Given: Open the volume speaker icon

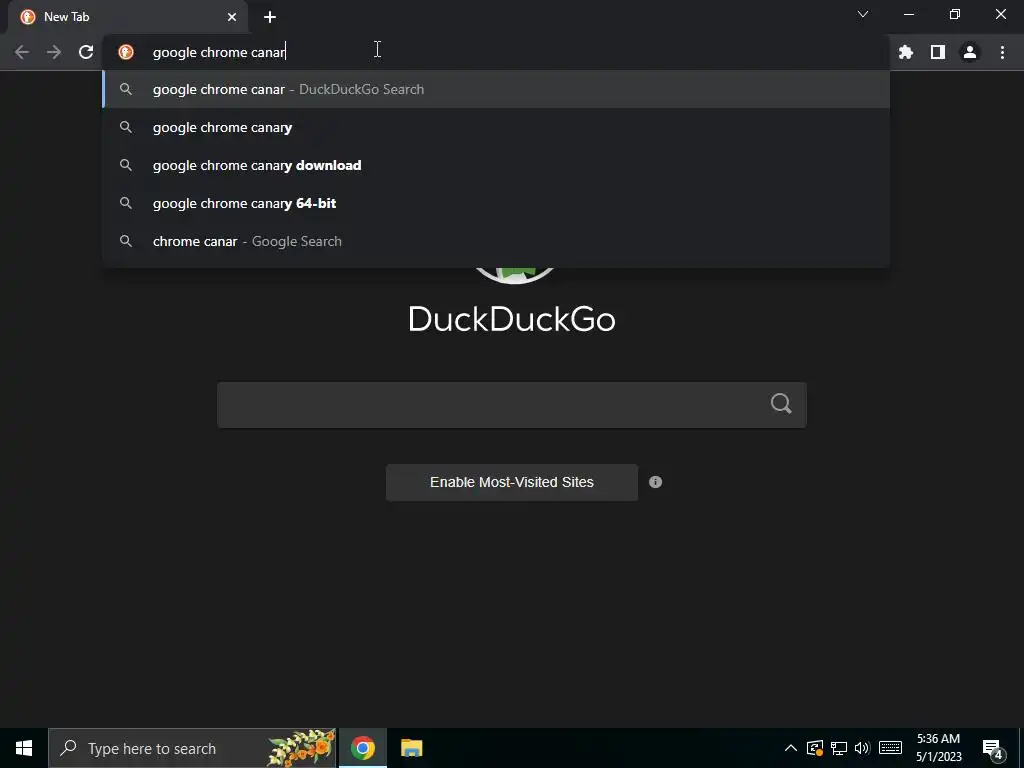Looking at the screenshot, I should (x=862, y=748).
